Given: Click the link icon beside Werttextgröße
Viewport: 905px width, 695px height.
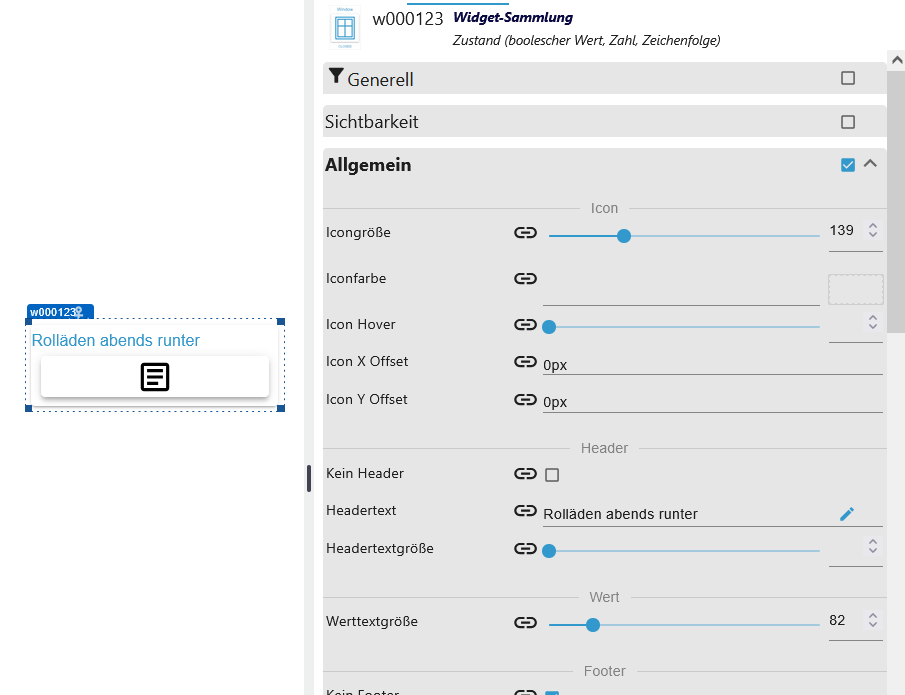Looking at the screenshot, I should 526,622.
